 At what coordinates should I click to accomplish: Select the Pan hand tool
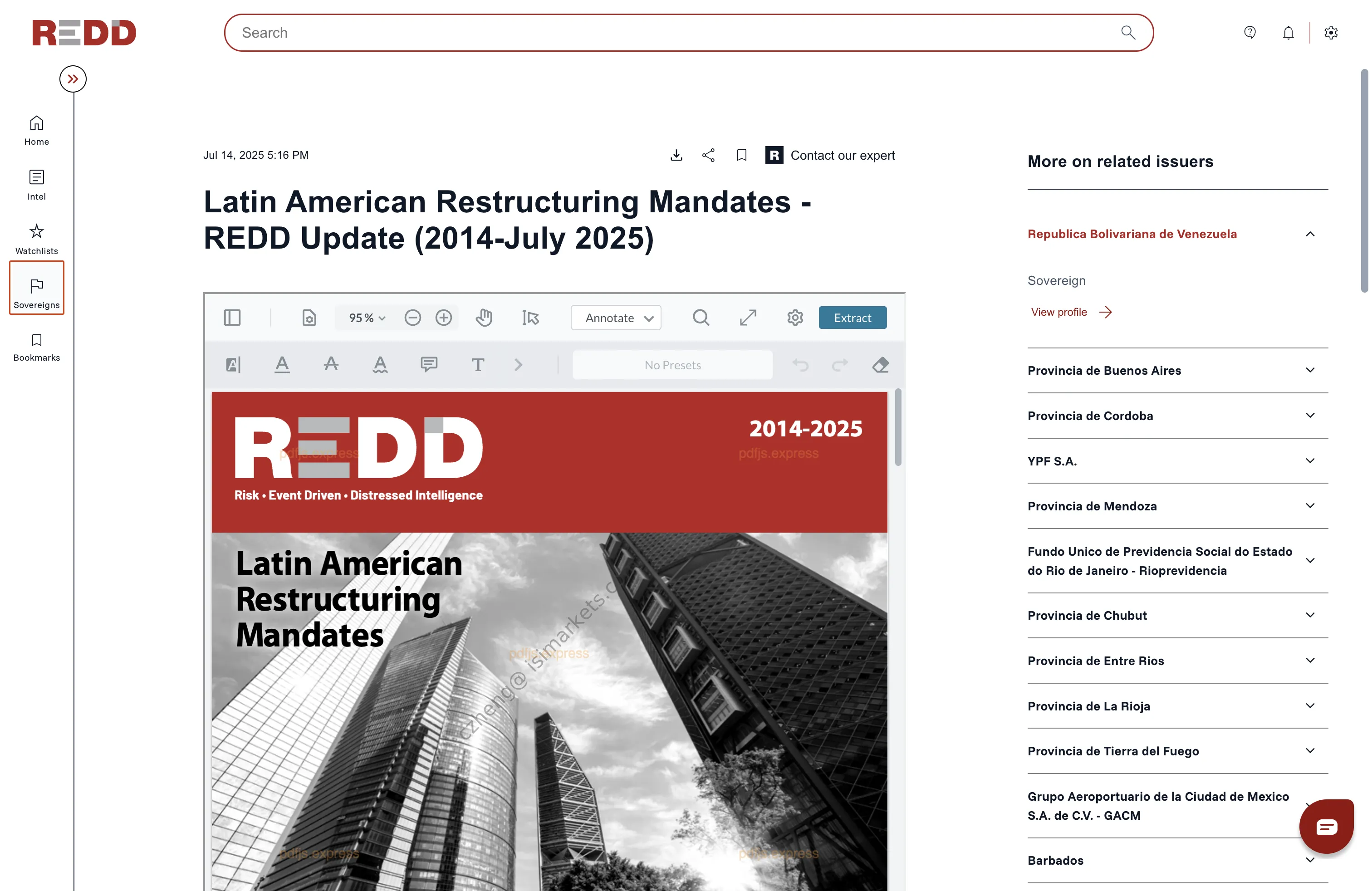pyautogui.click(x=484, y=318)
